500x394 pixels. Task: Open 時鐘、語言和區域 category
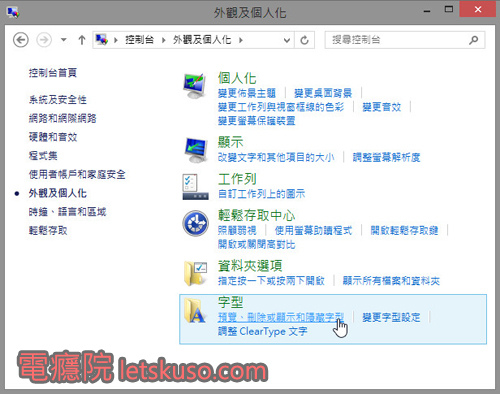(x=67, y=211)
